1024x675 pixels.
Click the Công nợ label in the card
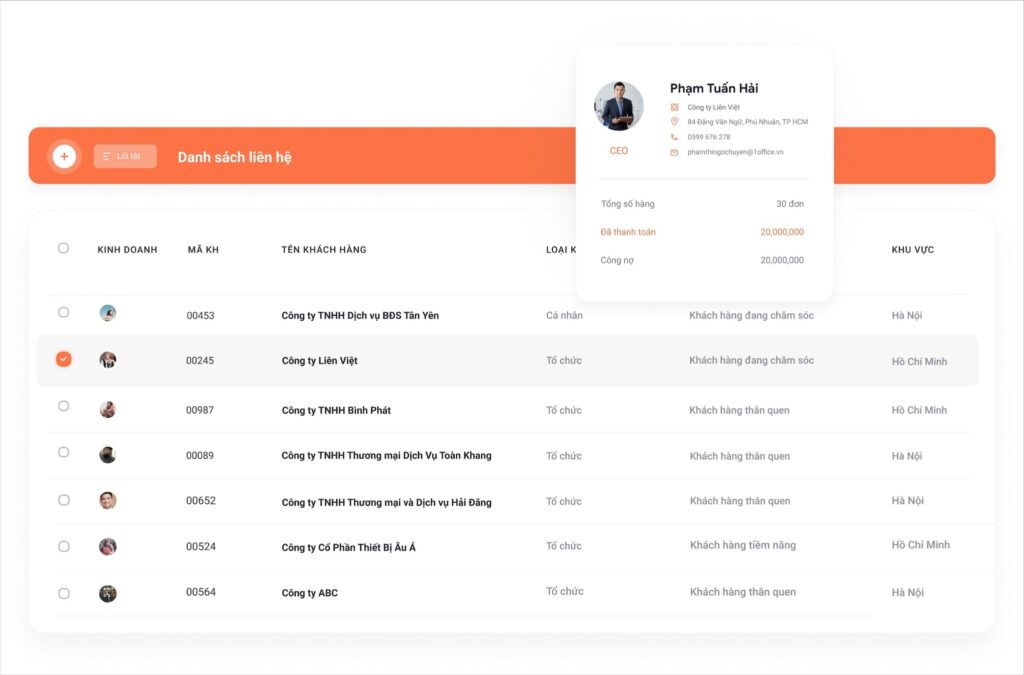tap(616, 260)
